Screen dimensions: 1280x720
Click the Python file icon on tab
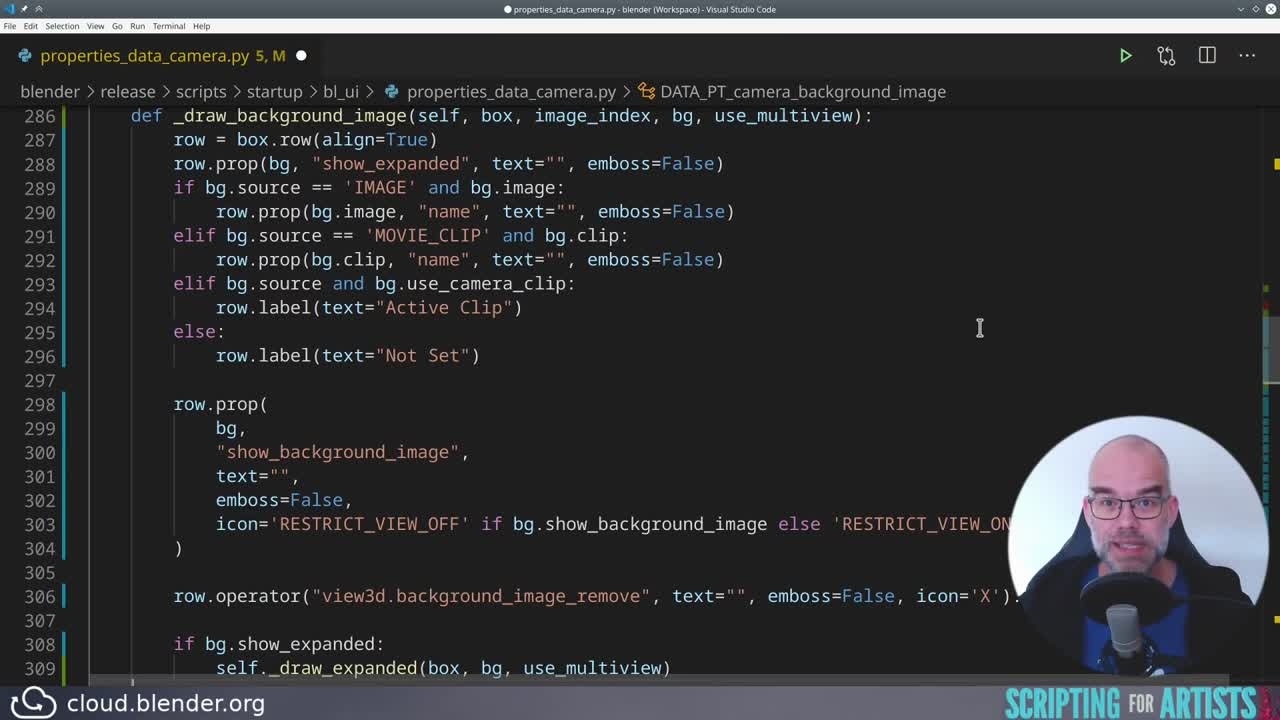(25, 56)
